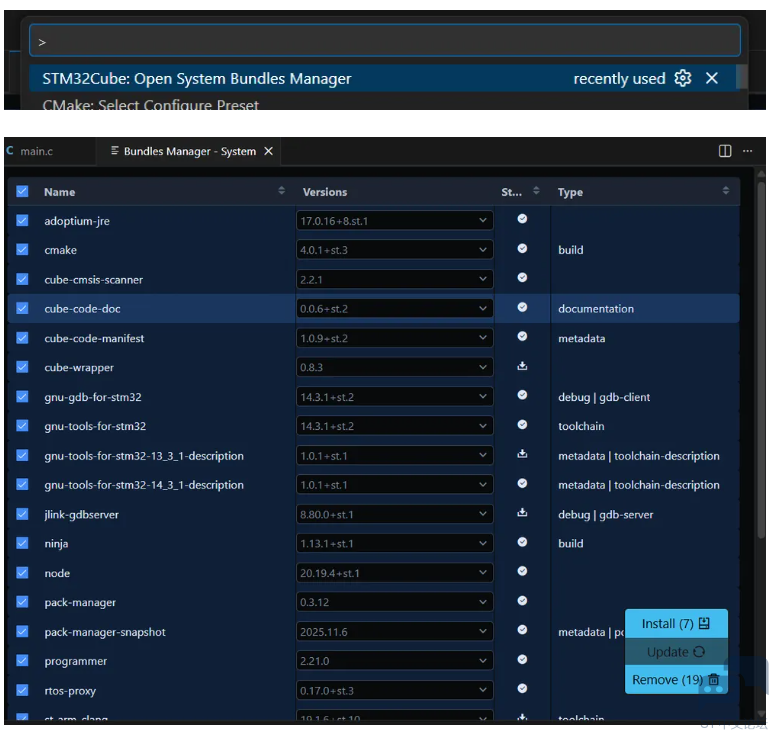
Task: Remove STM32Cube command from recent history
Action: click(x=712, y=78)
